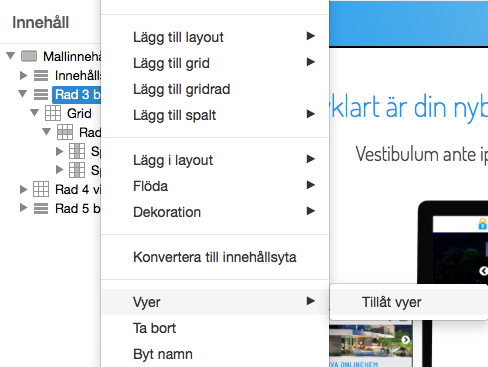Select the Rad 4 tree item

click(x=78, y=190)
